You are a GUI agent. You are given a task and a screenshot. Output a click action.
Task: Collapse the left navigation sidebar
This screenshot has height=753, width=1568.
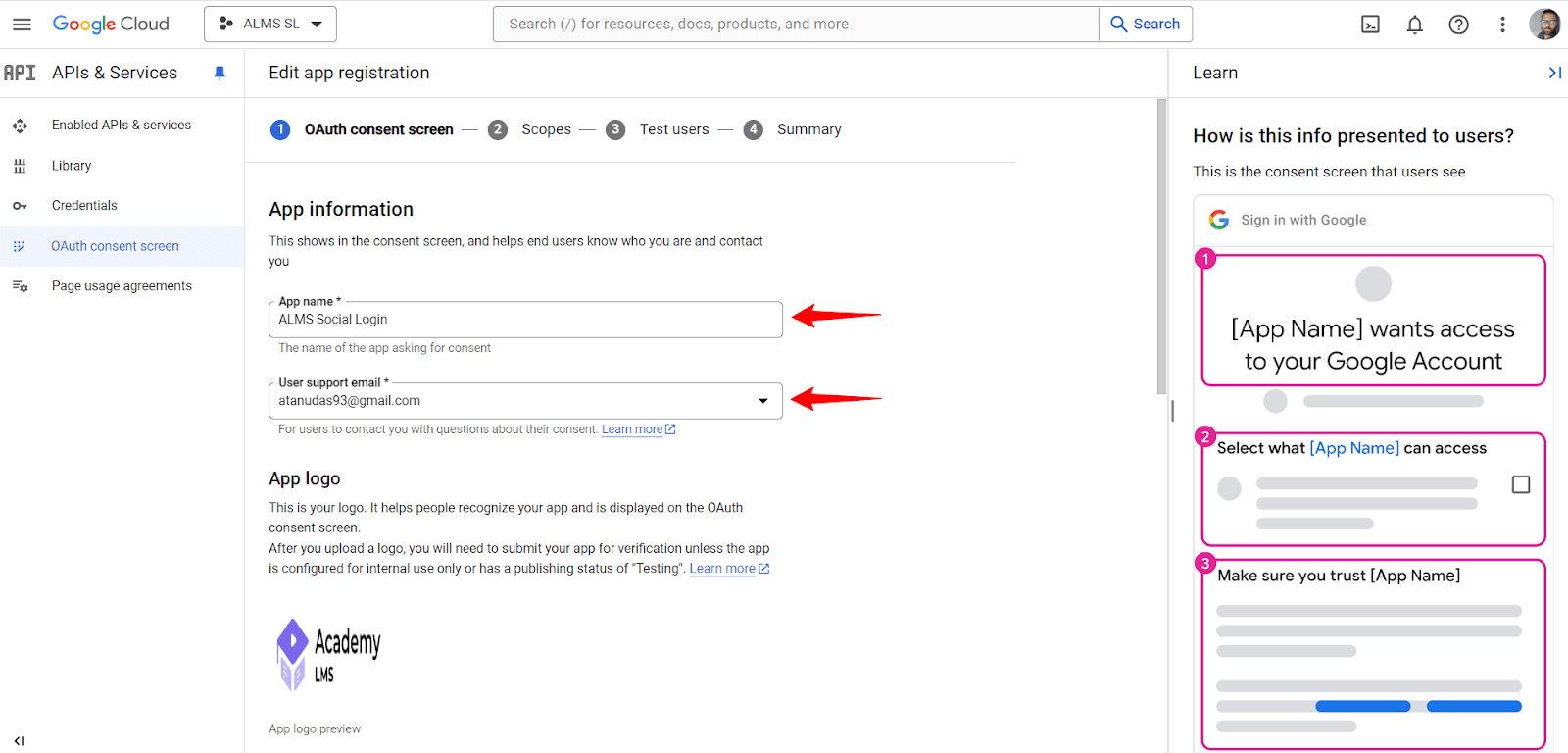pyautogui.click(x=19, y=740)
